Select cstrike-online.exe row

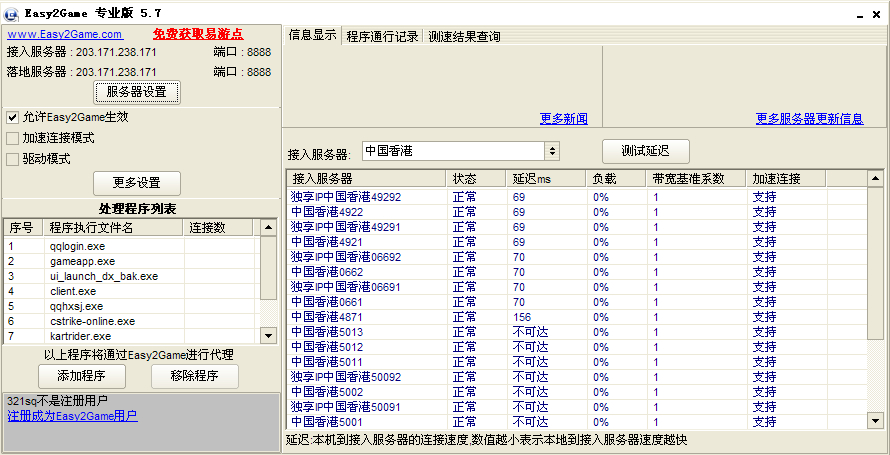coord(132,321)
